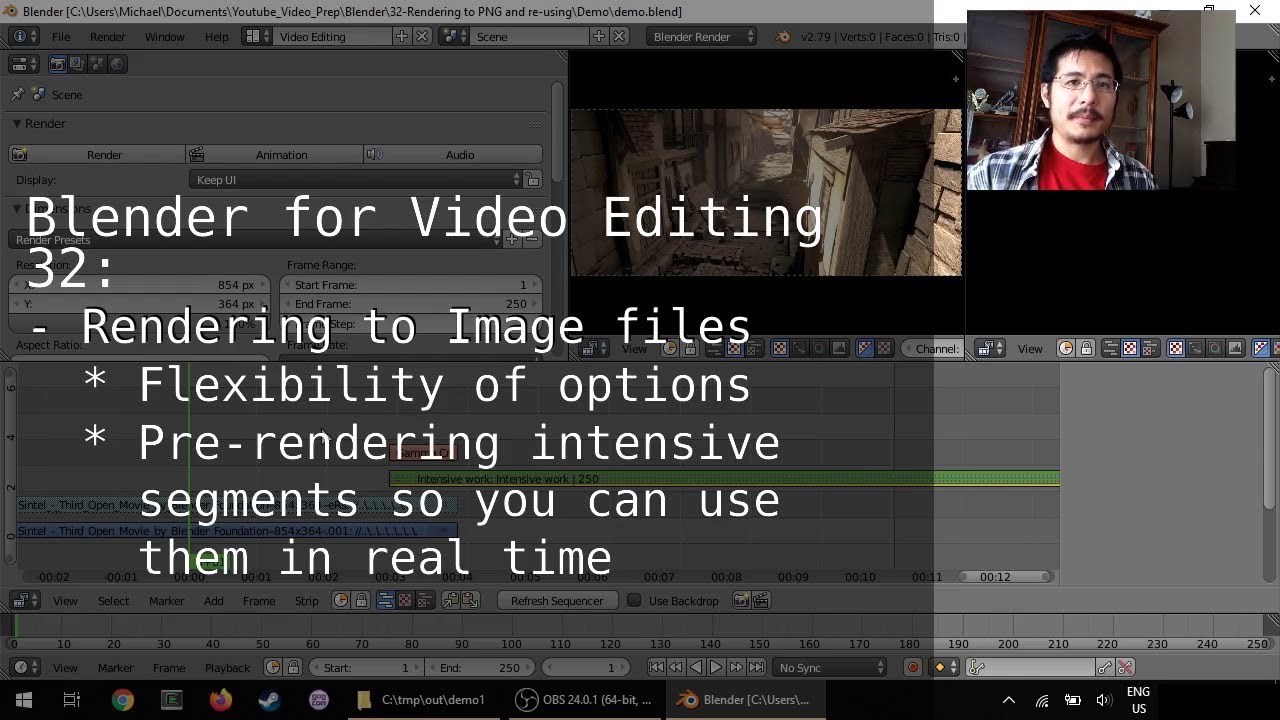Toggle the pin icon beside Scene

tap(17, 94)
